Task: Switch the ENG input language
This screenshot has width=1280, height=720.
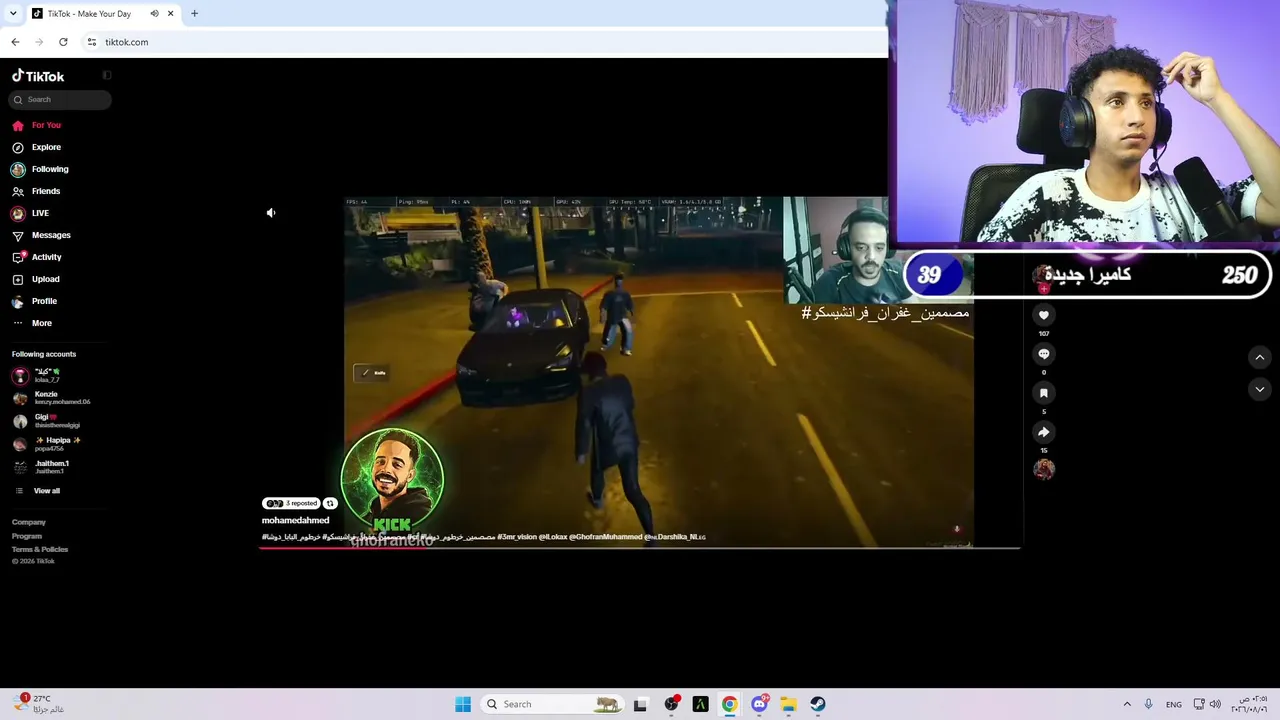Action: click(1174, 704)
